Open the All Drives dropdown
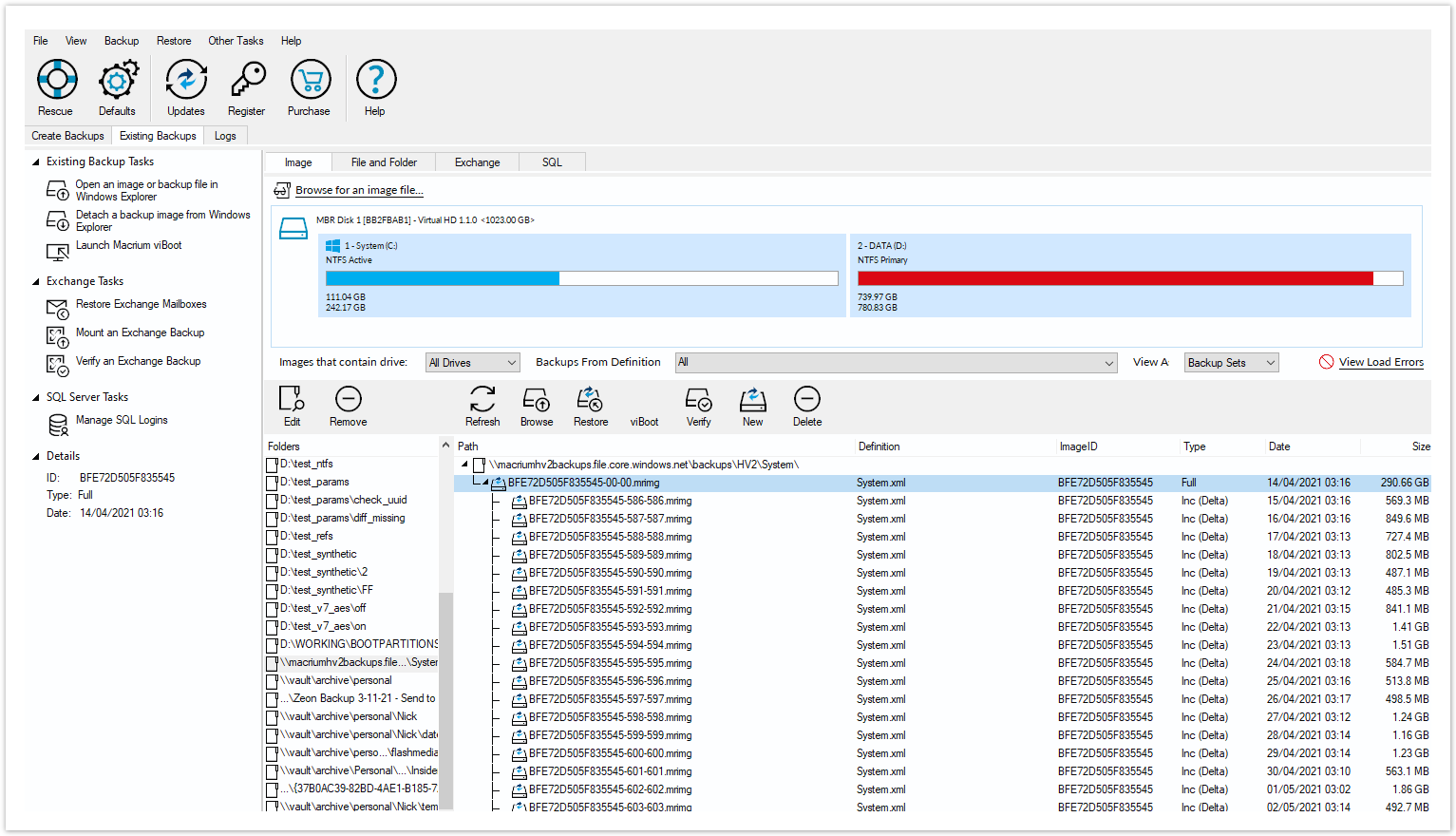Image resolution: width=1456 pixels, height=836 pixels. (x=473, y=363)
